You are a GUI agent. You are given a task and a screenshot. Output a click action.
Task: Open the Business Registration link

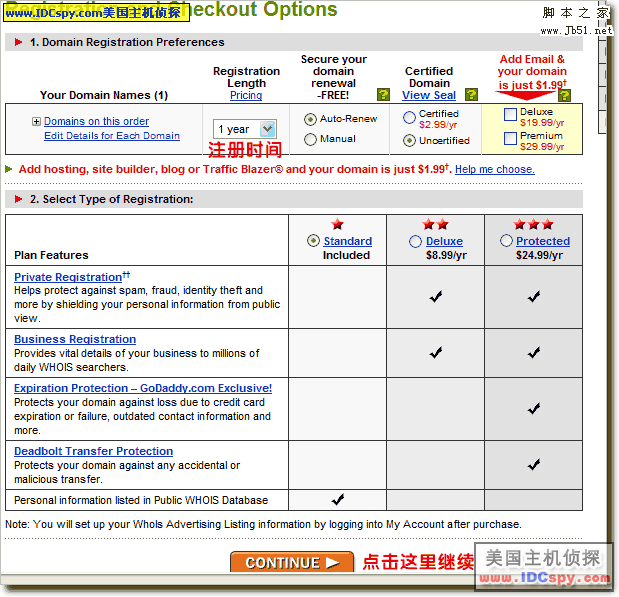pos(75,339)
